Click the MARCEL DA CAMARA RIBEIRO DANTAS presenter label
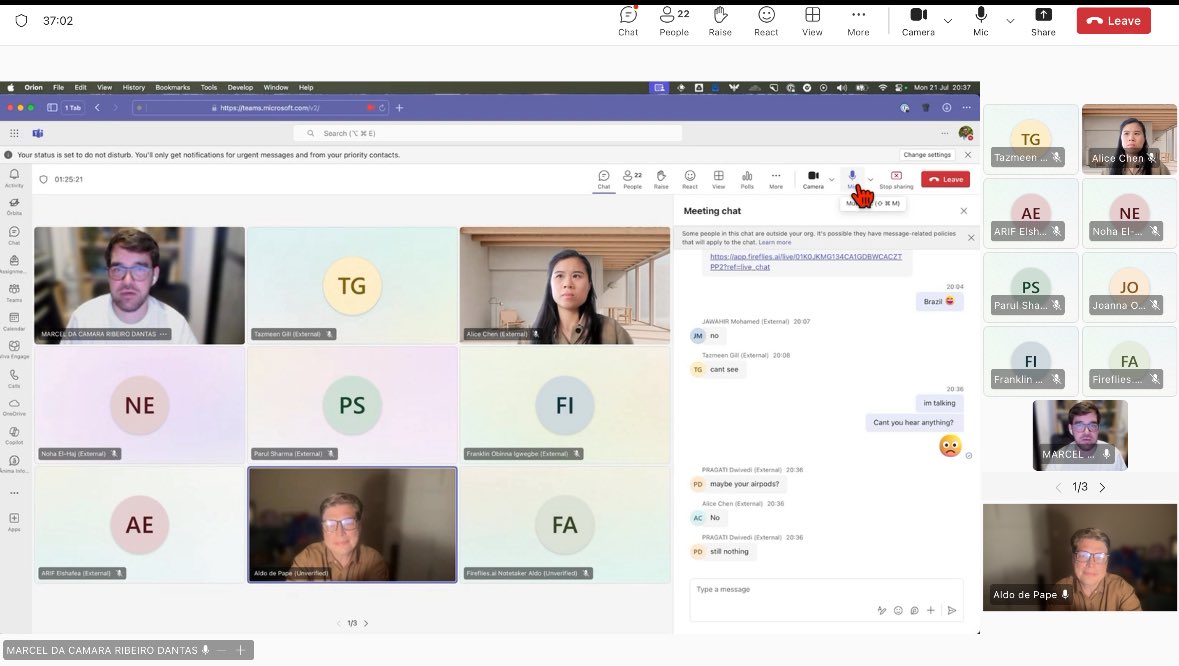 [x=102, y=650]
